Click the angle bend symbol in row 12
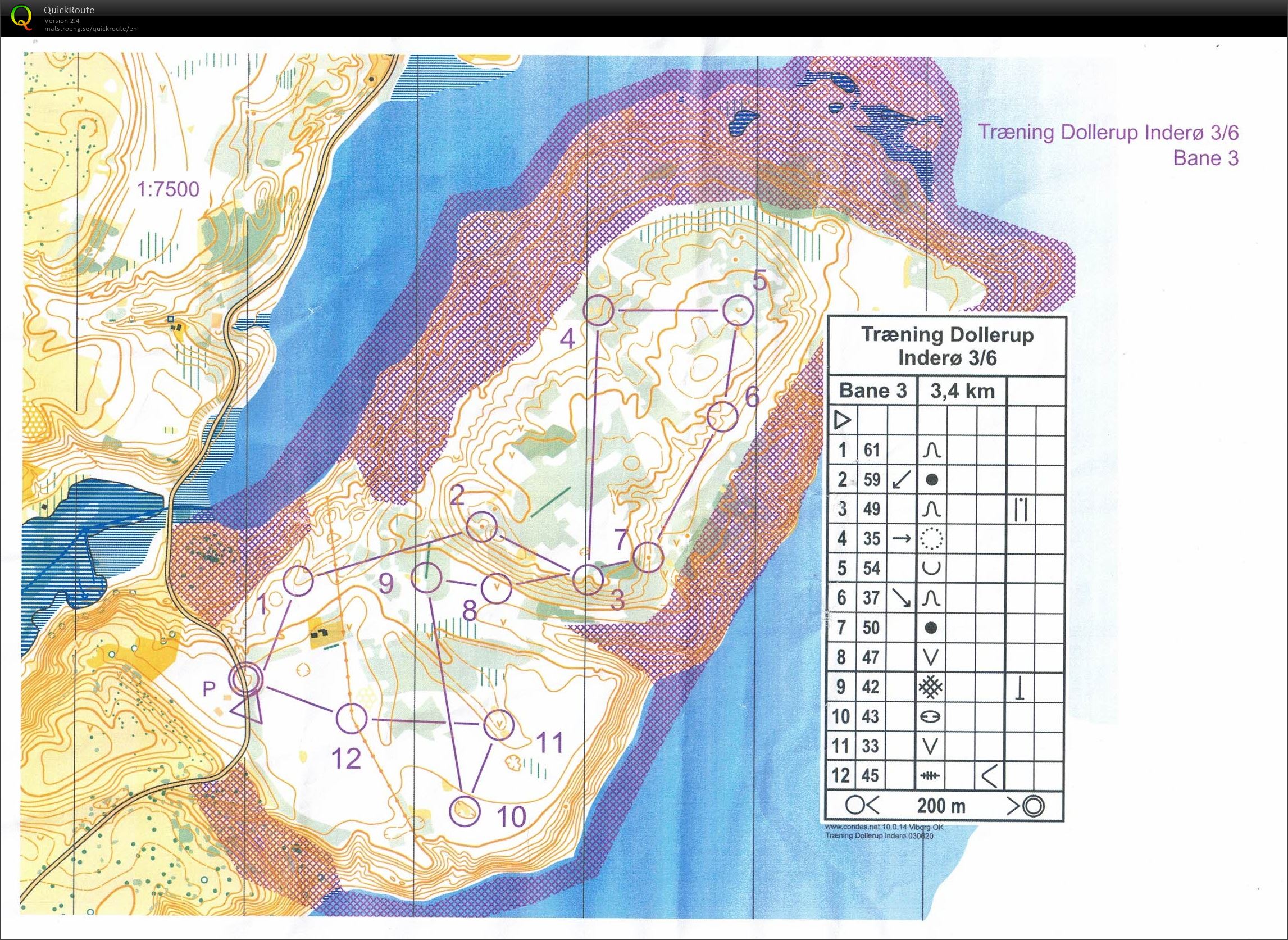 tap(990, 776)
